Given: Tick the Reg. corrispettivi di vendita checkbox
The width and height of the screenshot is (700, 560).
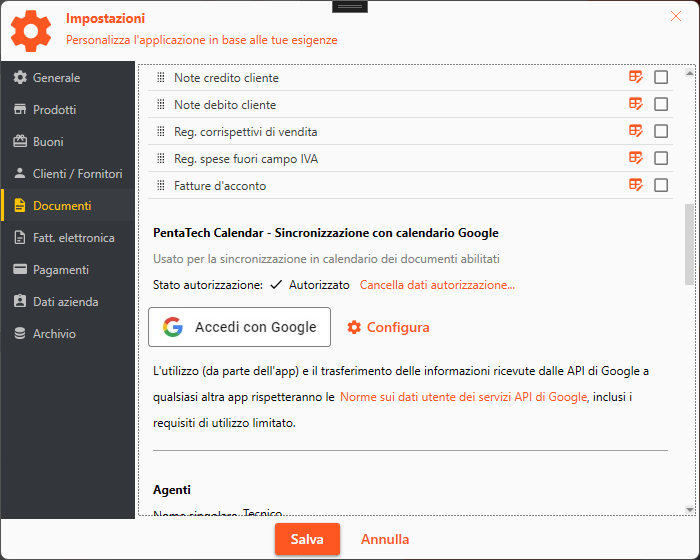Looking at the screenshot, I should coord(661,131).
